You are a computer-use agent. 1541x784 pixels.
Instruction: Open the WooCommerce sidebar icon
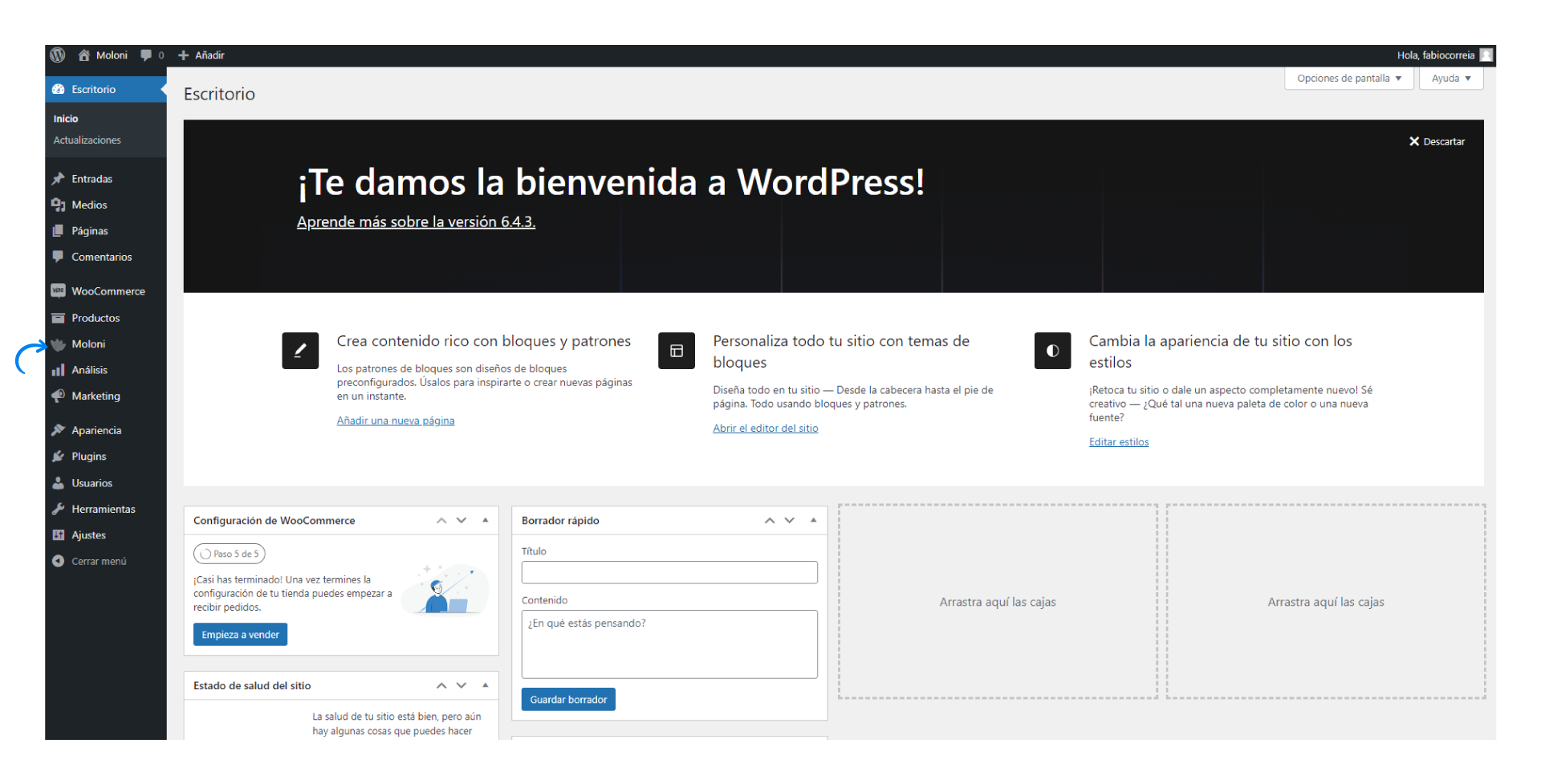[59, 290]
